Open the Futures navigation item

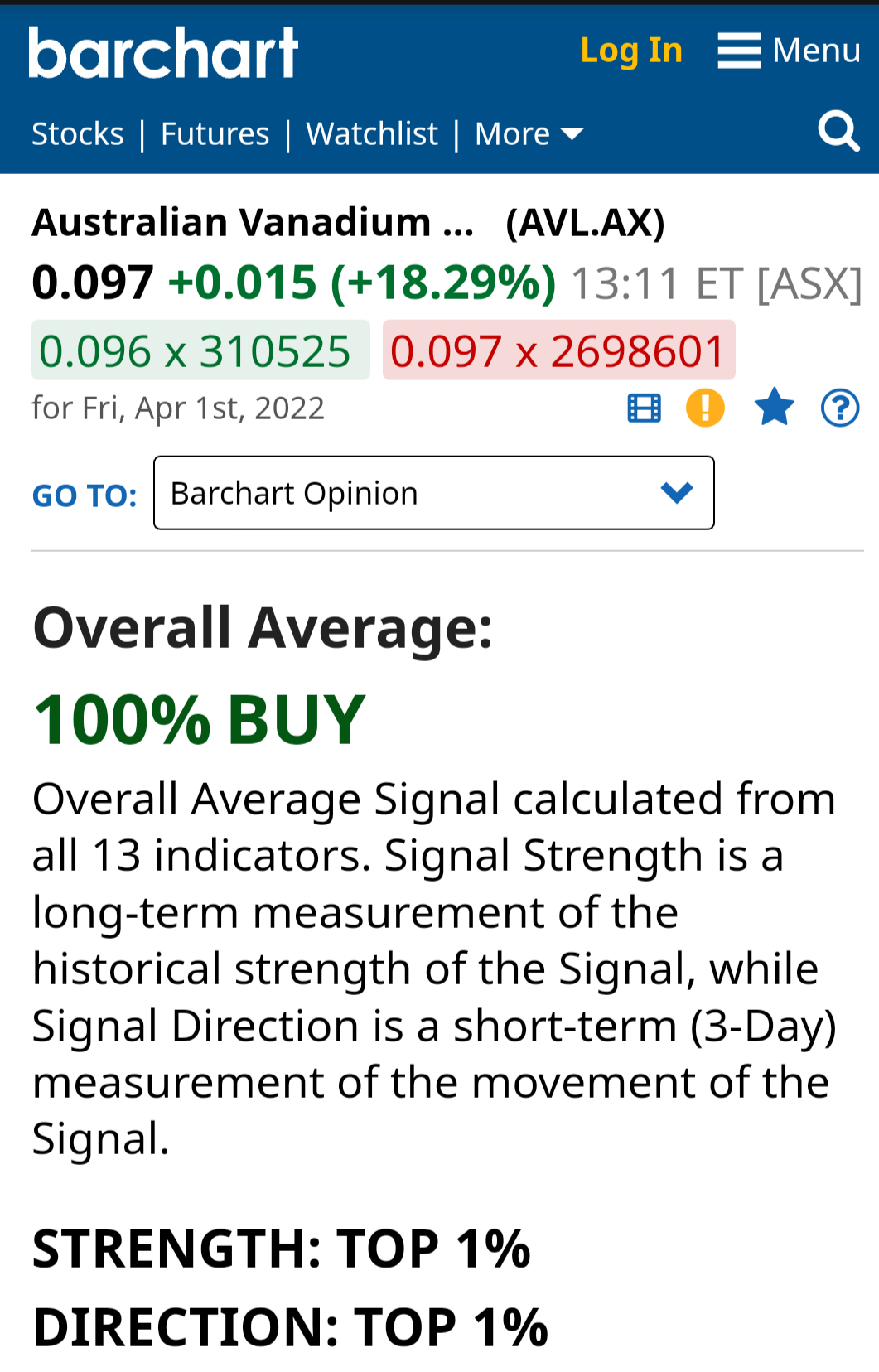coord(215,133)
